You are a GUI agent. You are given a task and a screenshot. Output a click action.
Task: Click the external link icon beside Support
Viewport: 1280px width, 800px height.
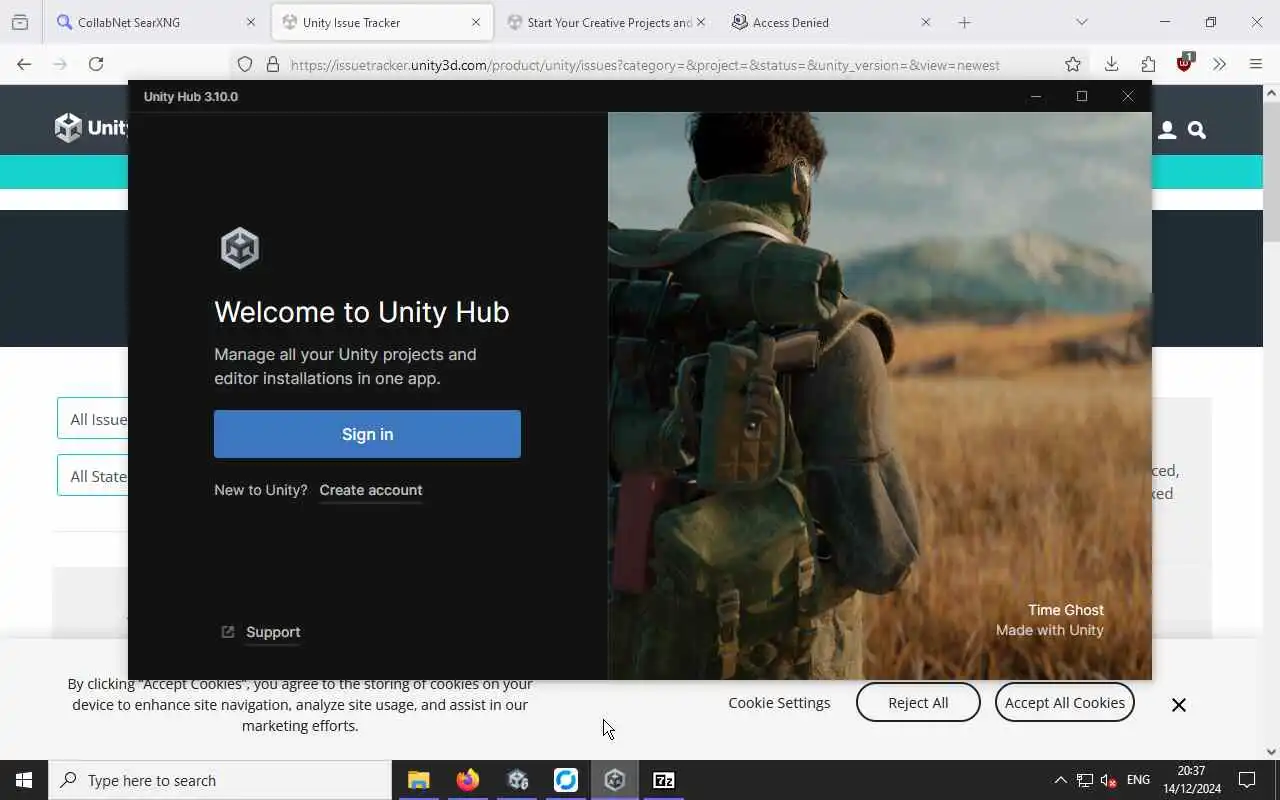(x=228, y=632)
